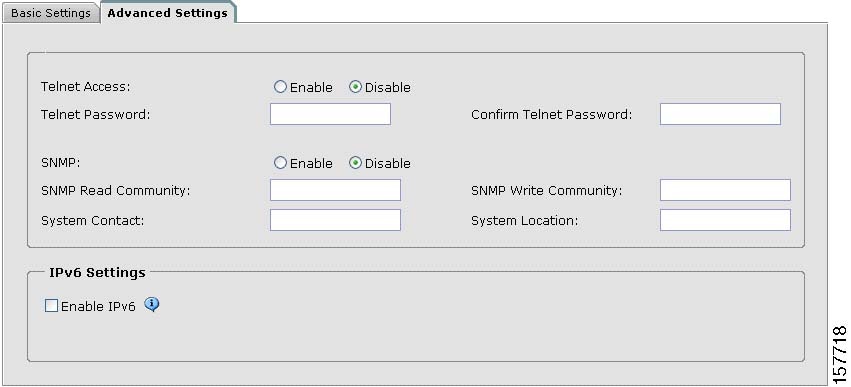Screen dimensions: 851x387
Task: Enable SNMP radio option
Action: 280,163
